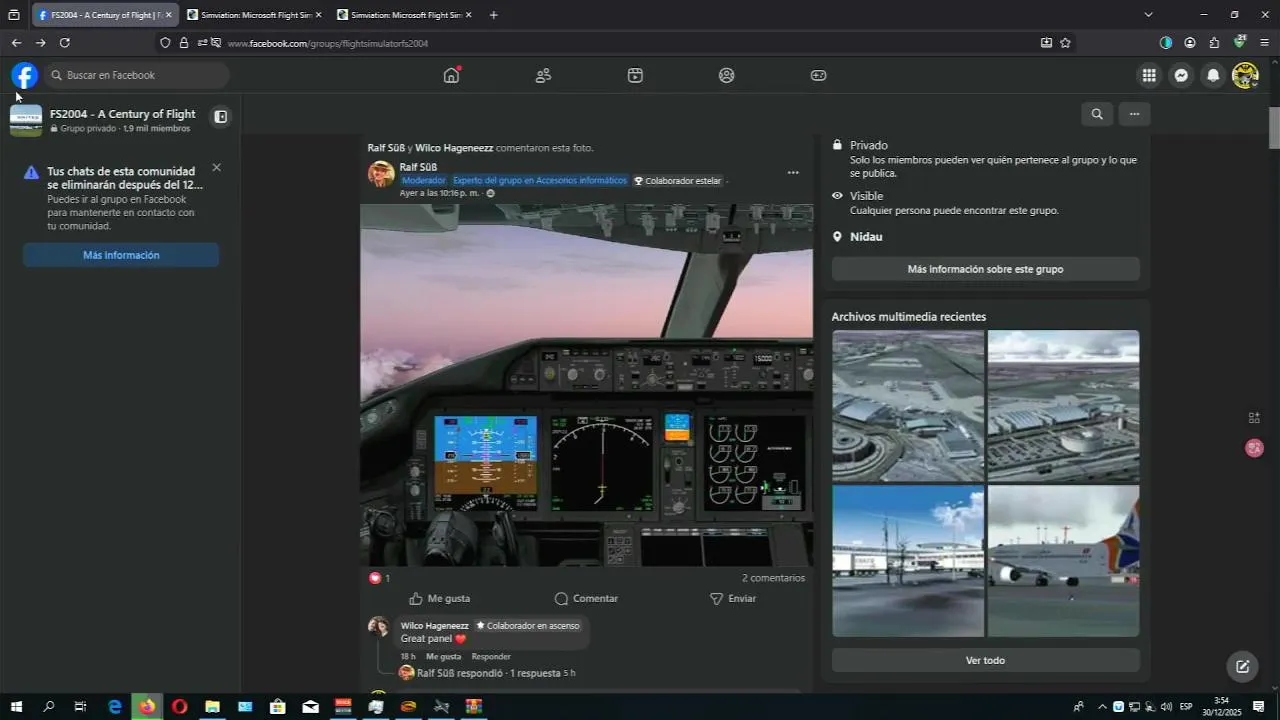
Task: Open Firefox View tab overview icon
Action: pos(14,15)
